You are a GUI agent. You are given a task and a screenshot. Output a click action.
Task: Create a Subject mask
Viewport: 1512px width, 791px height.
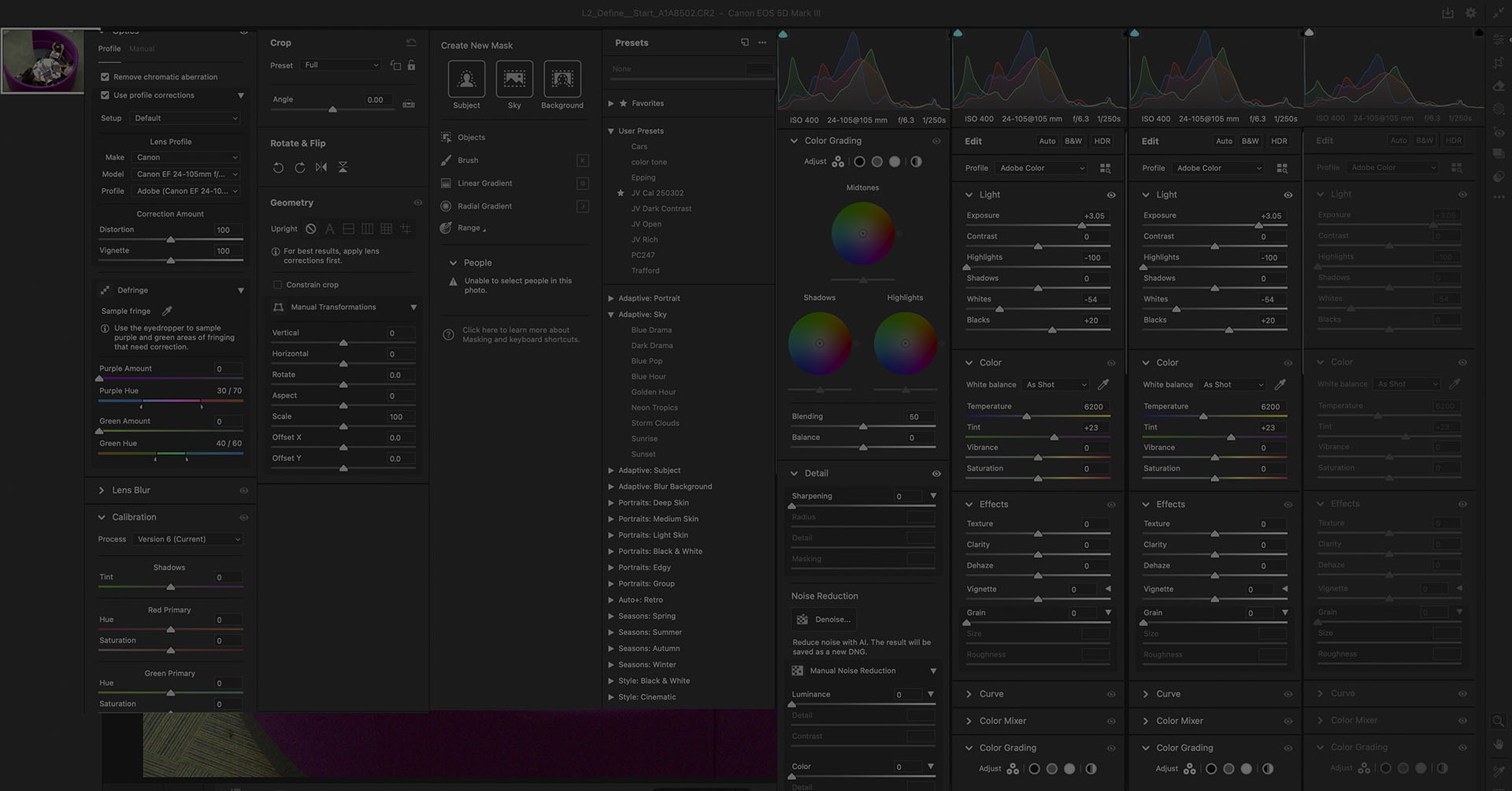pos(465,79)
